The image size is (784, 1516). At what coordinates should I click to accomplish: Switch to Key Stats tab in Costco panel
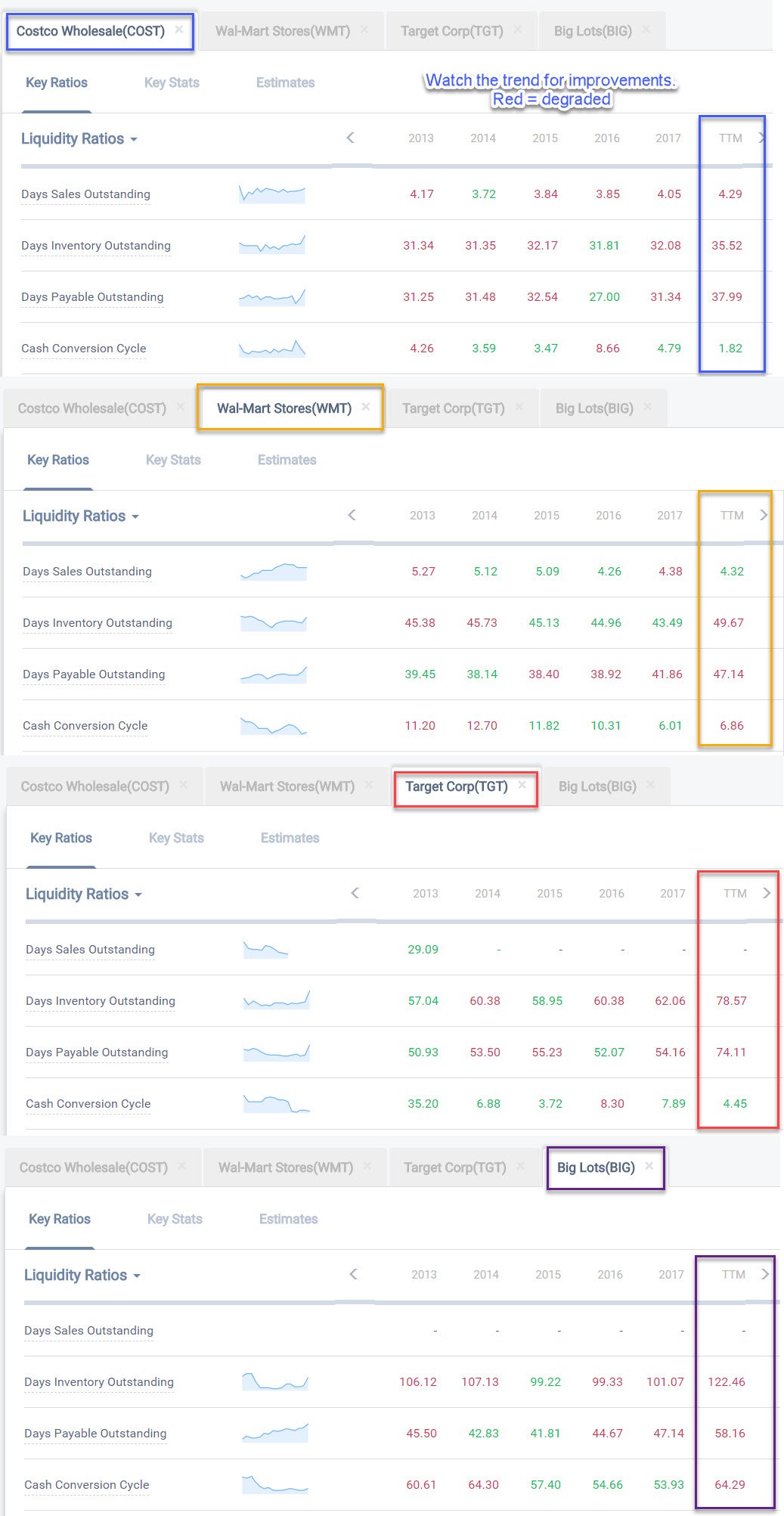click(172, 82)
